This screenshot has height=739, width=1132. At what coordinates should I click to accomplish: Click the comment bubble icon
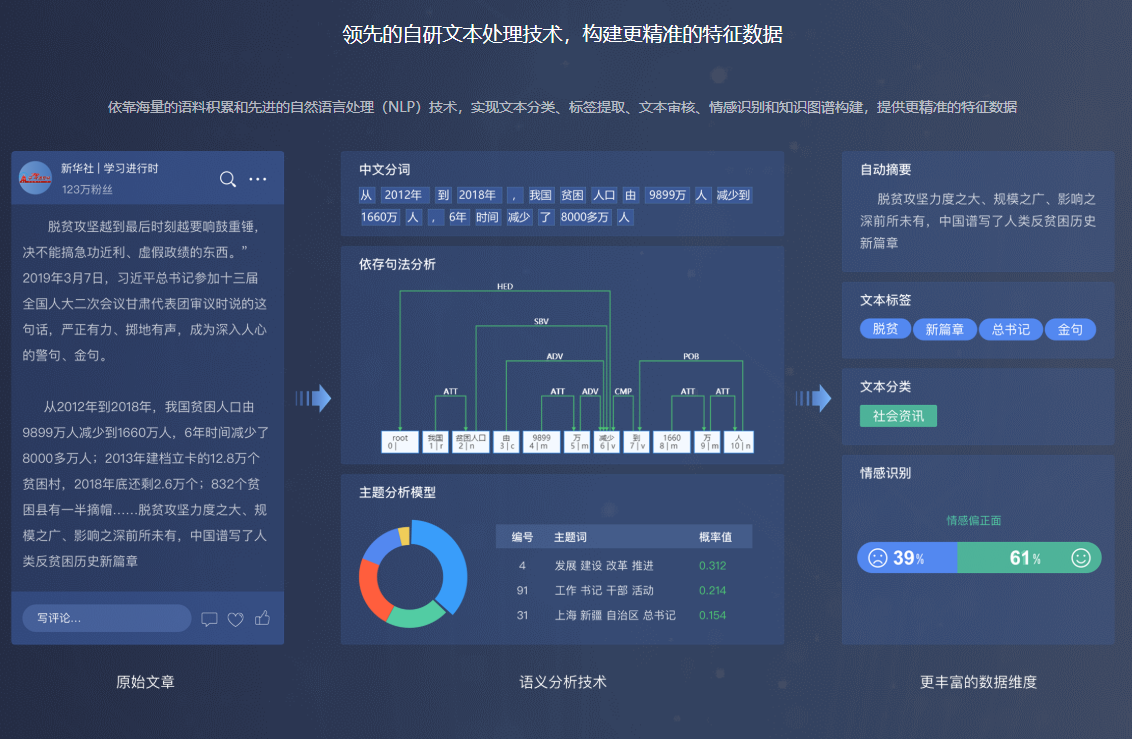click(209, 619)
